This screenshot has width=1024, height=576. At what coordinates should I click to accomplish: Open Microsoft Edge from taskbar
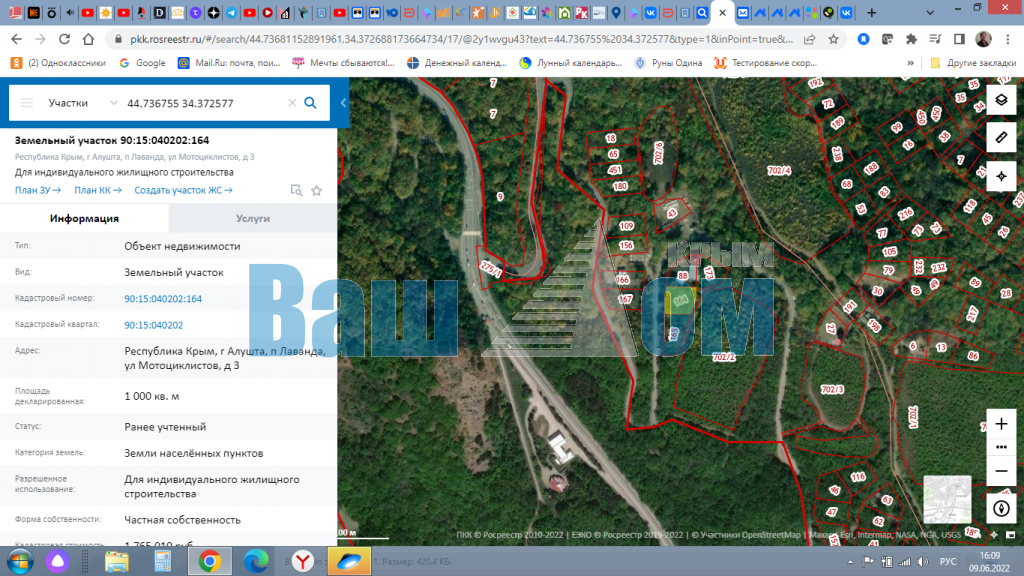tap(256, 561)
